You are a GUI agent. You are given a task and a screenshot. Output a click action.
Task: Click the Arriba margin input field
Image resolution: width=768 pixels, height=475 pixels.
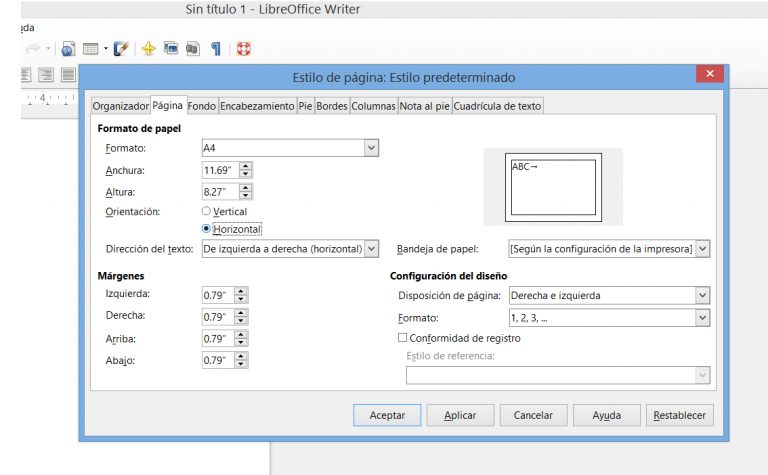[x=218, y=338]
